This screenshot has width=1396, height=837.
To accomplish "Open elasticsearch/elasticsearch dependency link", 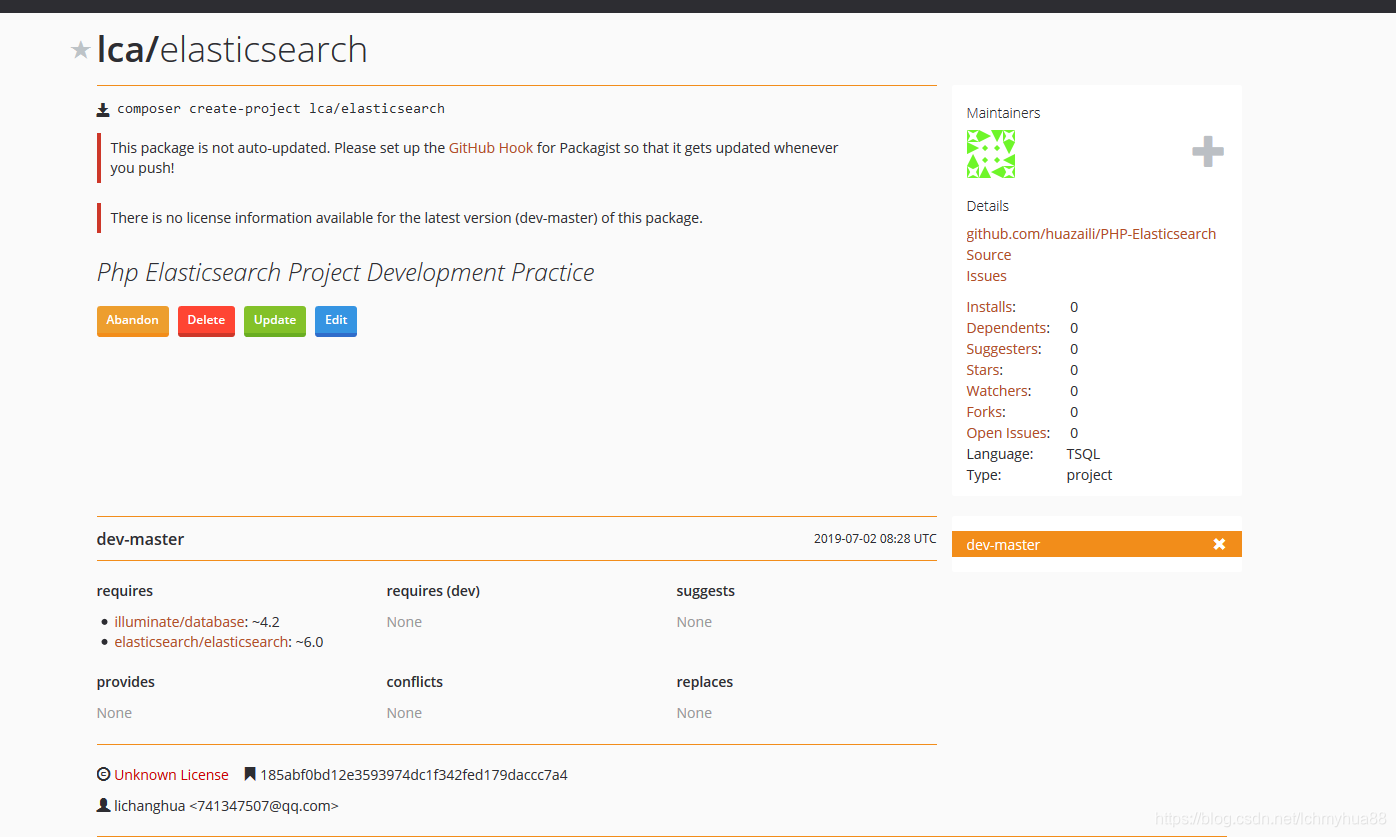I will (x=202, y=642).
